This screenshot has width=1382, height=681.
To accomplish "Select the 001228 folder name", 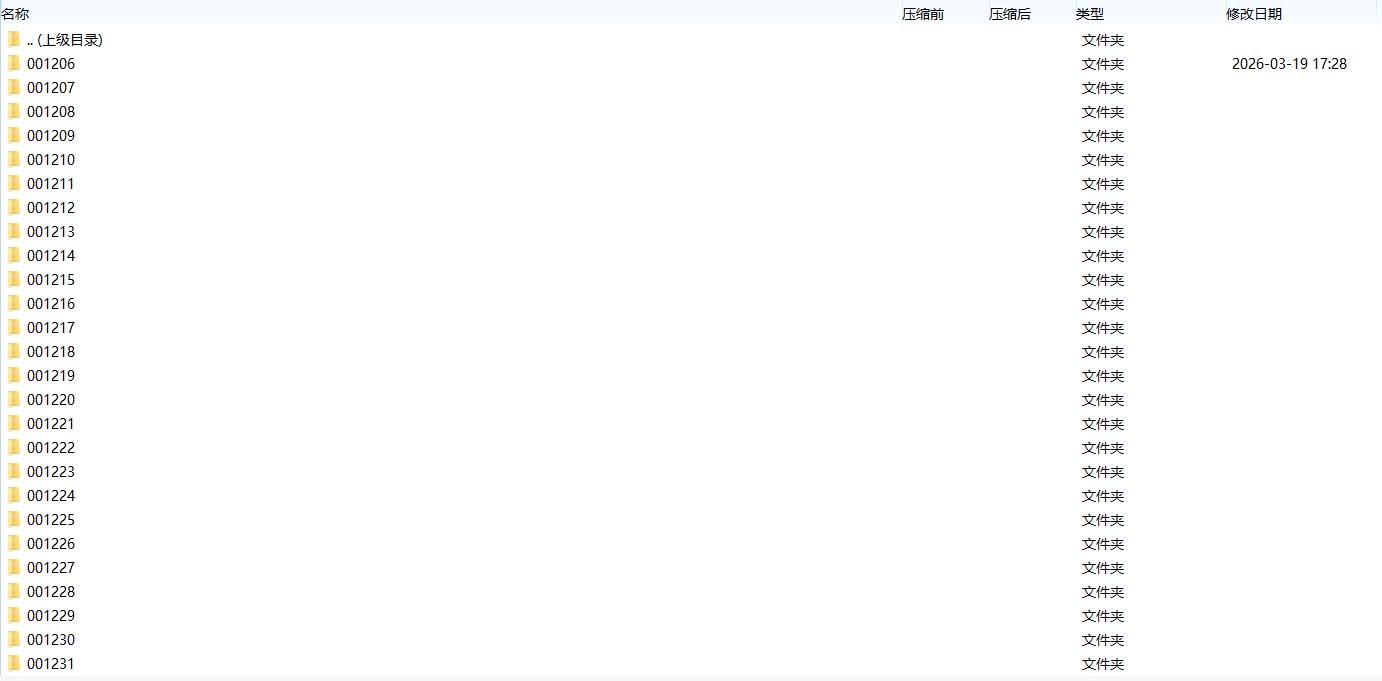I will pyautogui.click(x=51, y=592).
